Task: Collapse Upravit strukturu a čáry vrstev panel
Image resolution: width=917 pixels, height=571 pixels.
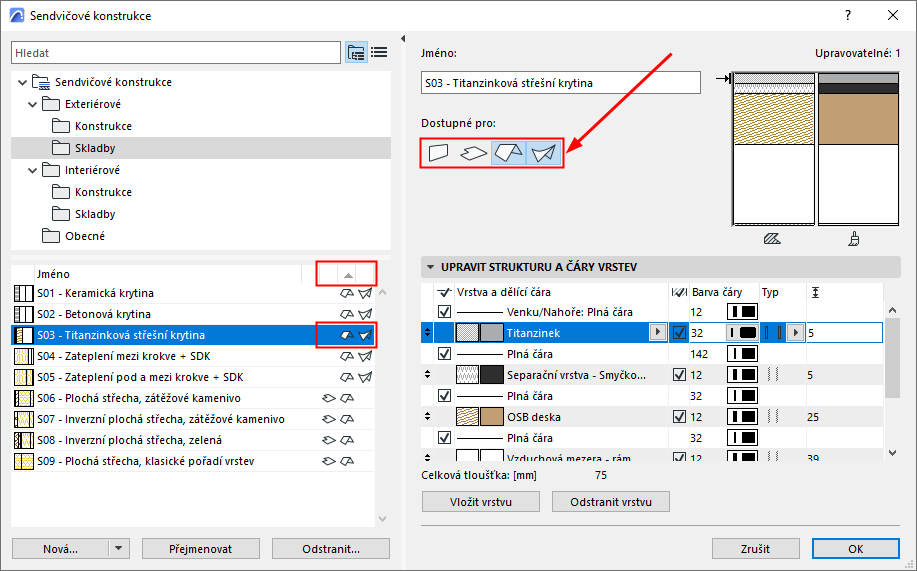Action: pos(430,267)
